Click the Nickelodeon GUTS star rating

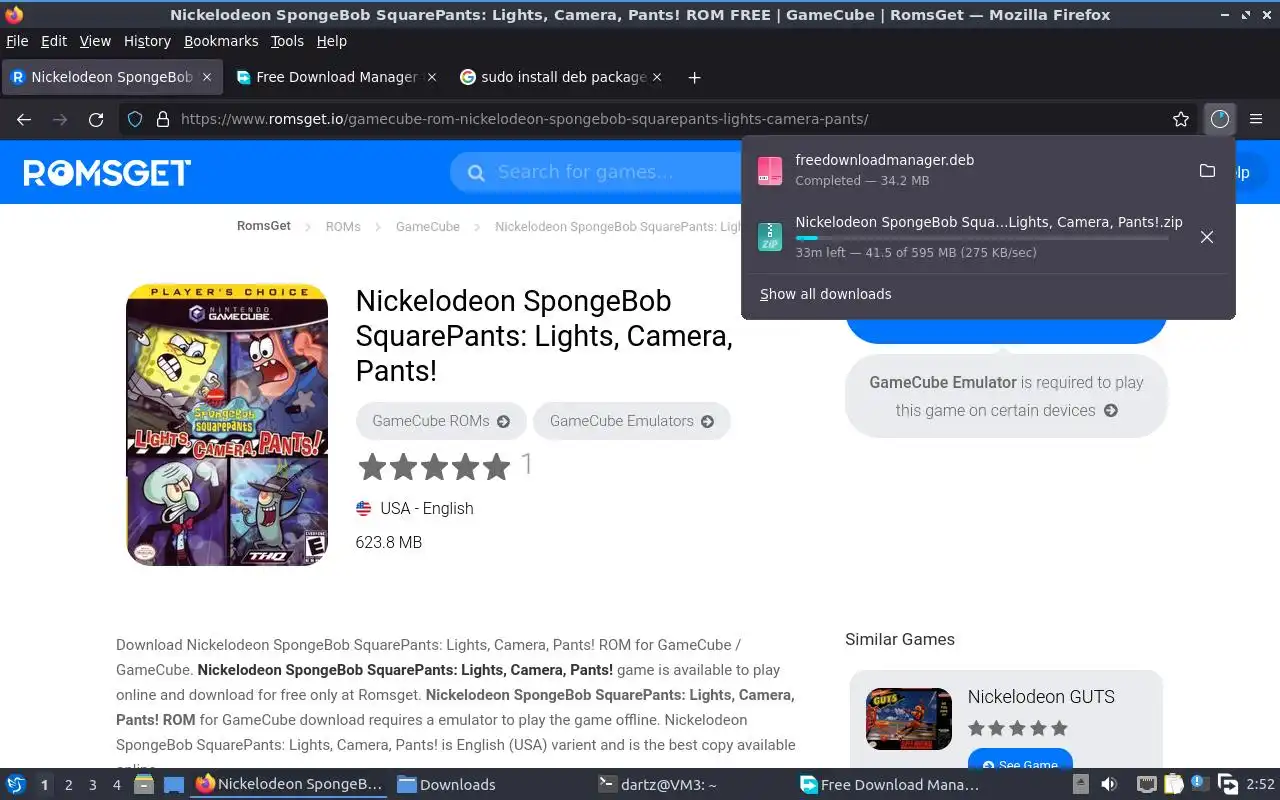pos(1018,728)
